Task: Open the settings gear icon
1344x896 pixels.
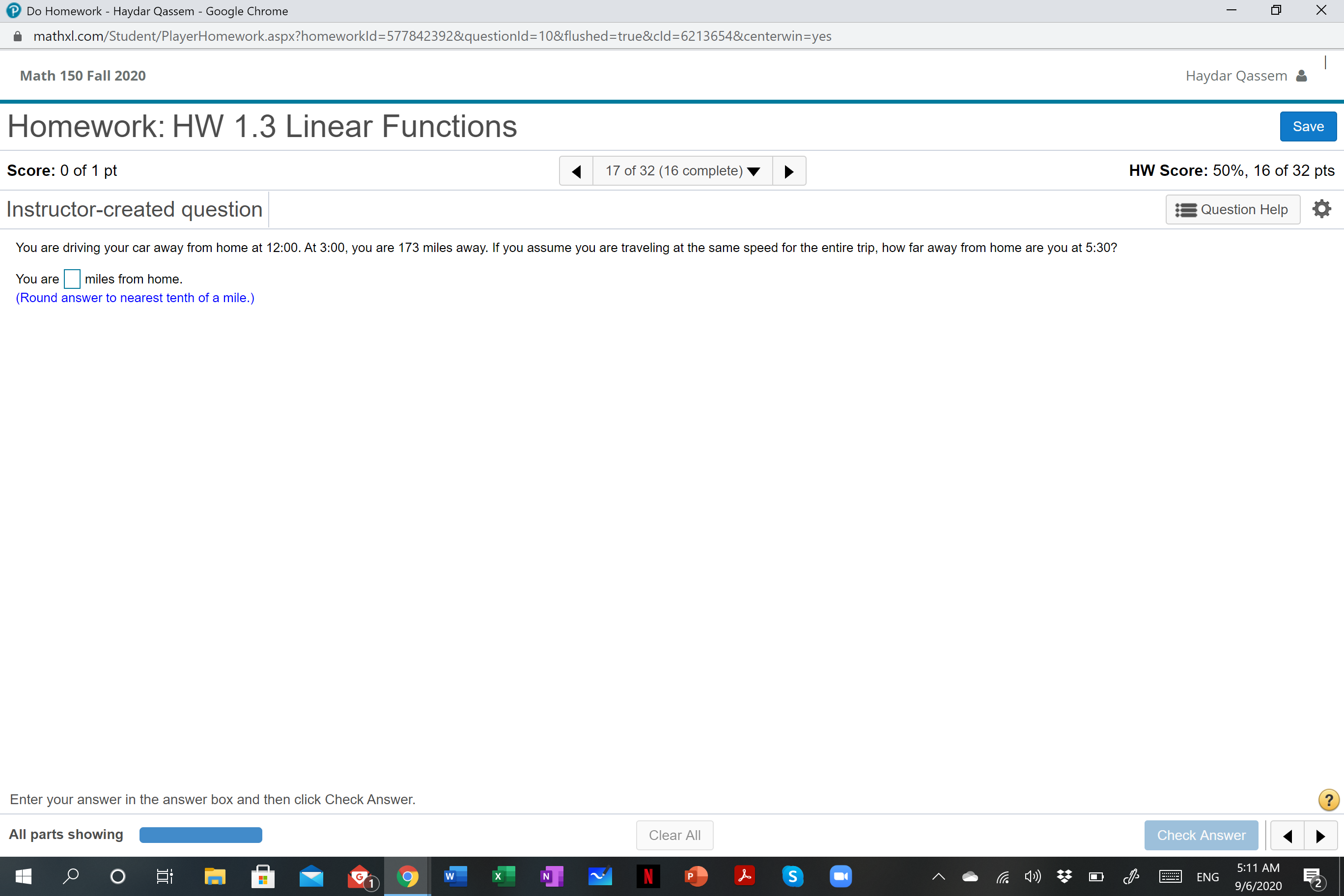Action: click(1321, 209)
